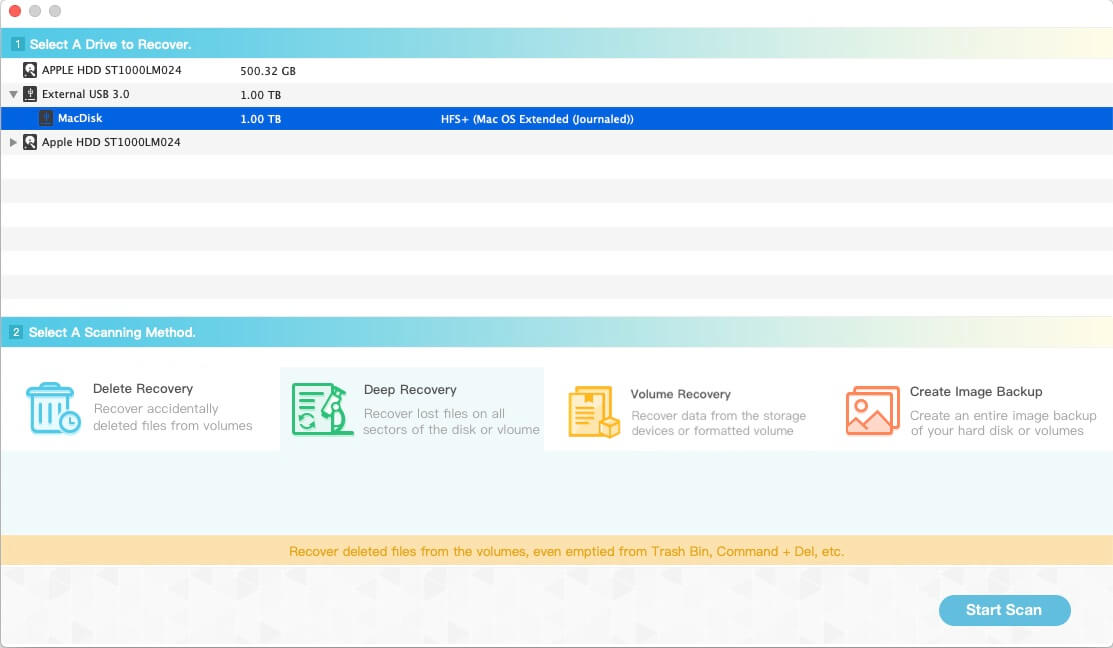Collapse the External USB 3.0 tree
Image resolution: width=1113 pixels, height=648 pixels.
(13, 94)
